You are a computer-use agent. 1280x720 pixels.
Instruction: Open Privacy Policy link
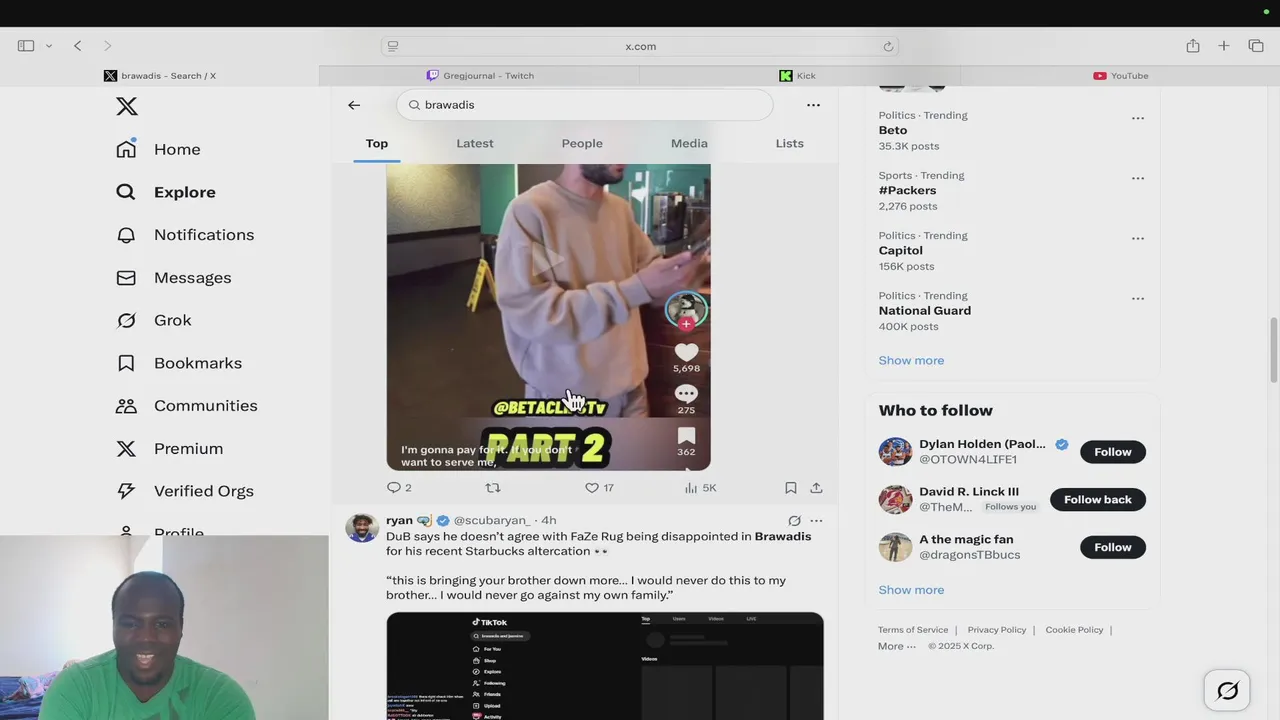pos(997,630)
